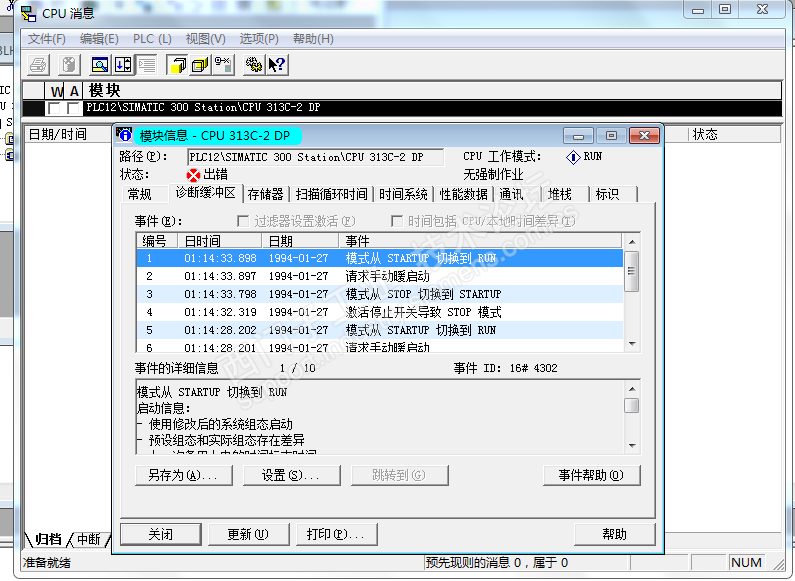Click the 设置(S)... button
The height and width of the screenshot is (581, 795).
point(291,476)
